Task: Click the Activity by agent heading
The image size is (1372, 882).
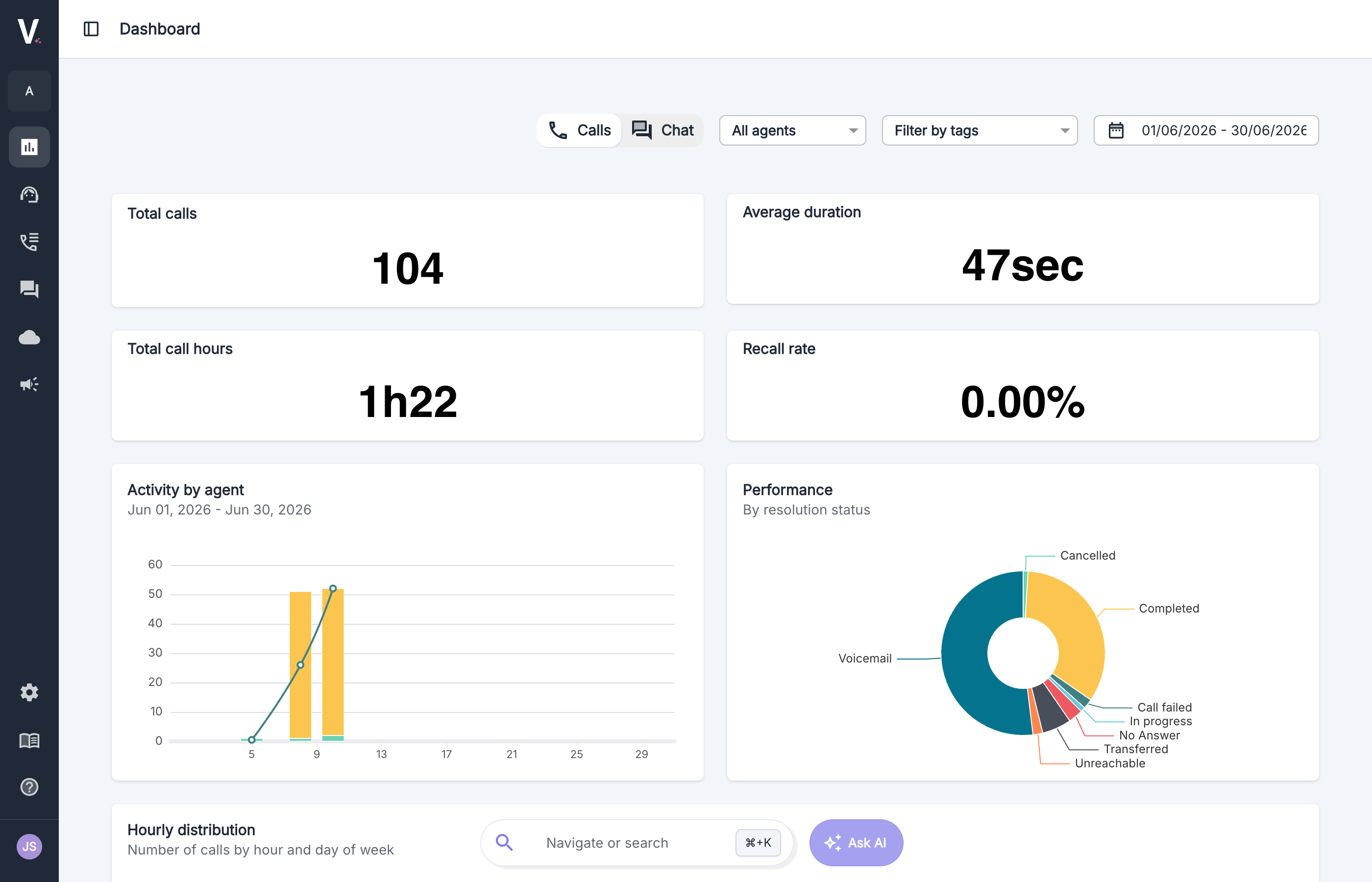Action: [186, 490]
